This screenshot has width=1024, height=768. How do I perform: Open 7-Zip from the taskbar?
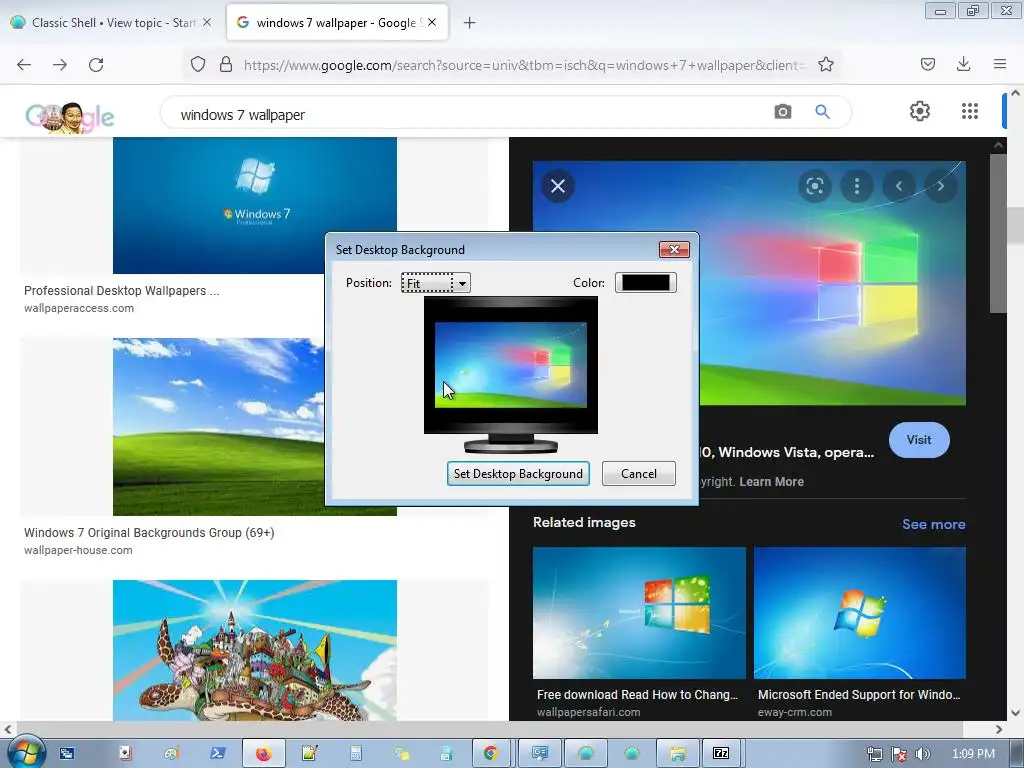[x=721, y=754]
